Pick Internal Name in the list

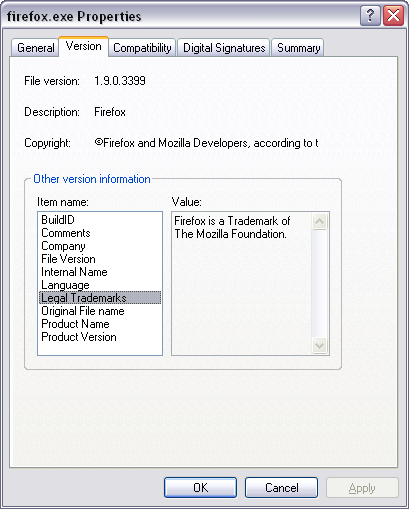100,272
